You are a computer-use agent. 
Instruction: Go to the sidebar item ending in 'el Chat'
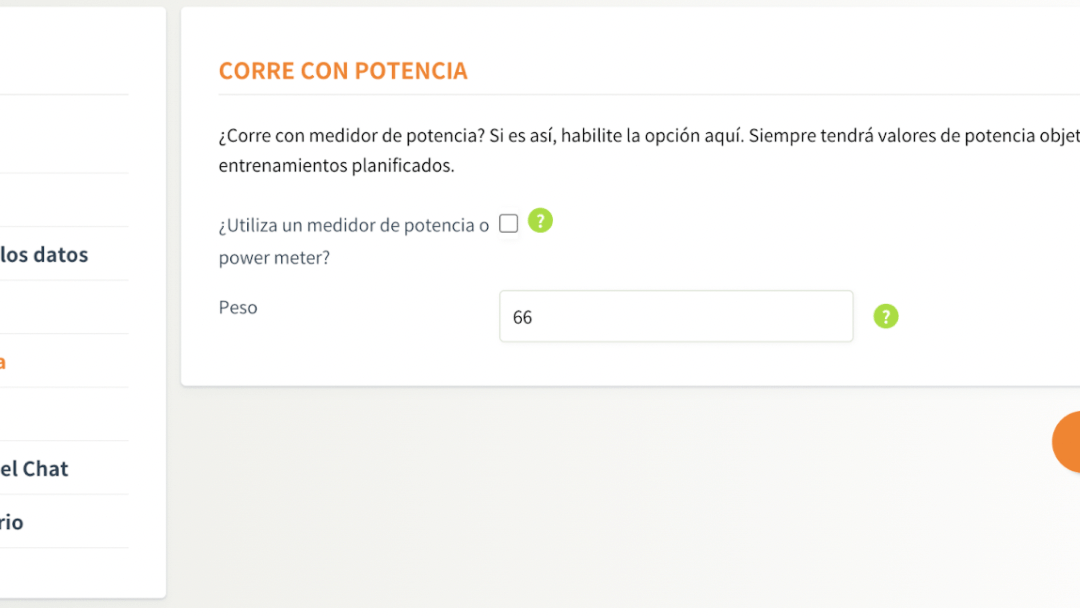[x=35, y=468]
